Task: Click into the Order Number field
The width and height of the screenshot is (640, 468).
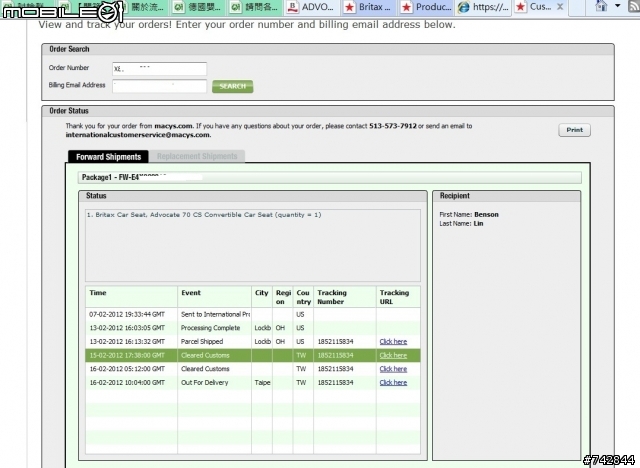Action: pos(160,69)
